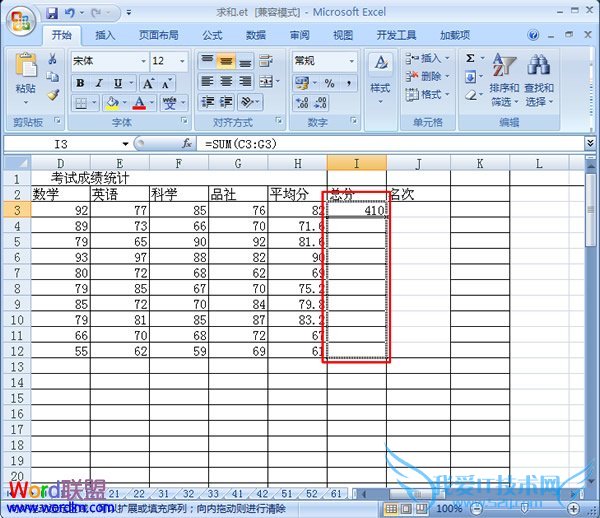Toggle wrap text
The image size is (600, 518).
[x=265, y=61]
